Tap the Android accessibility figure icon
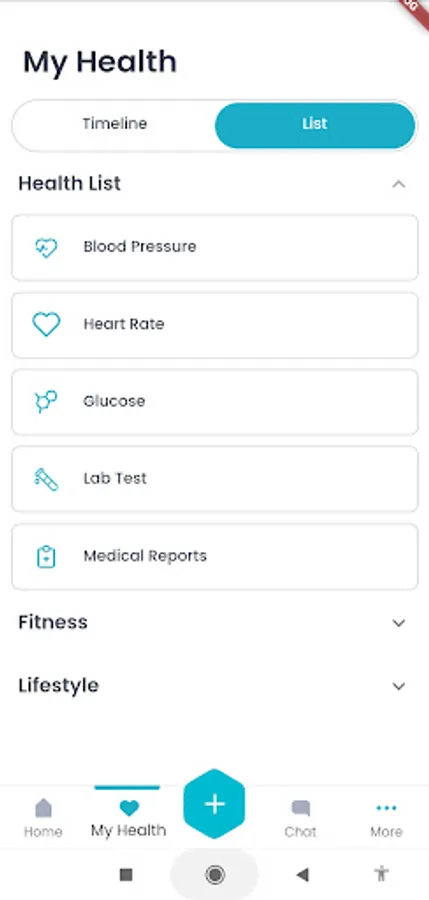Image resolution: width=429 pixels, height=900 pixels. pyautogui.click(x=381, y=874)
